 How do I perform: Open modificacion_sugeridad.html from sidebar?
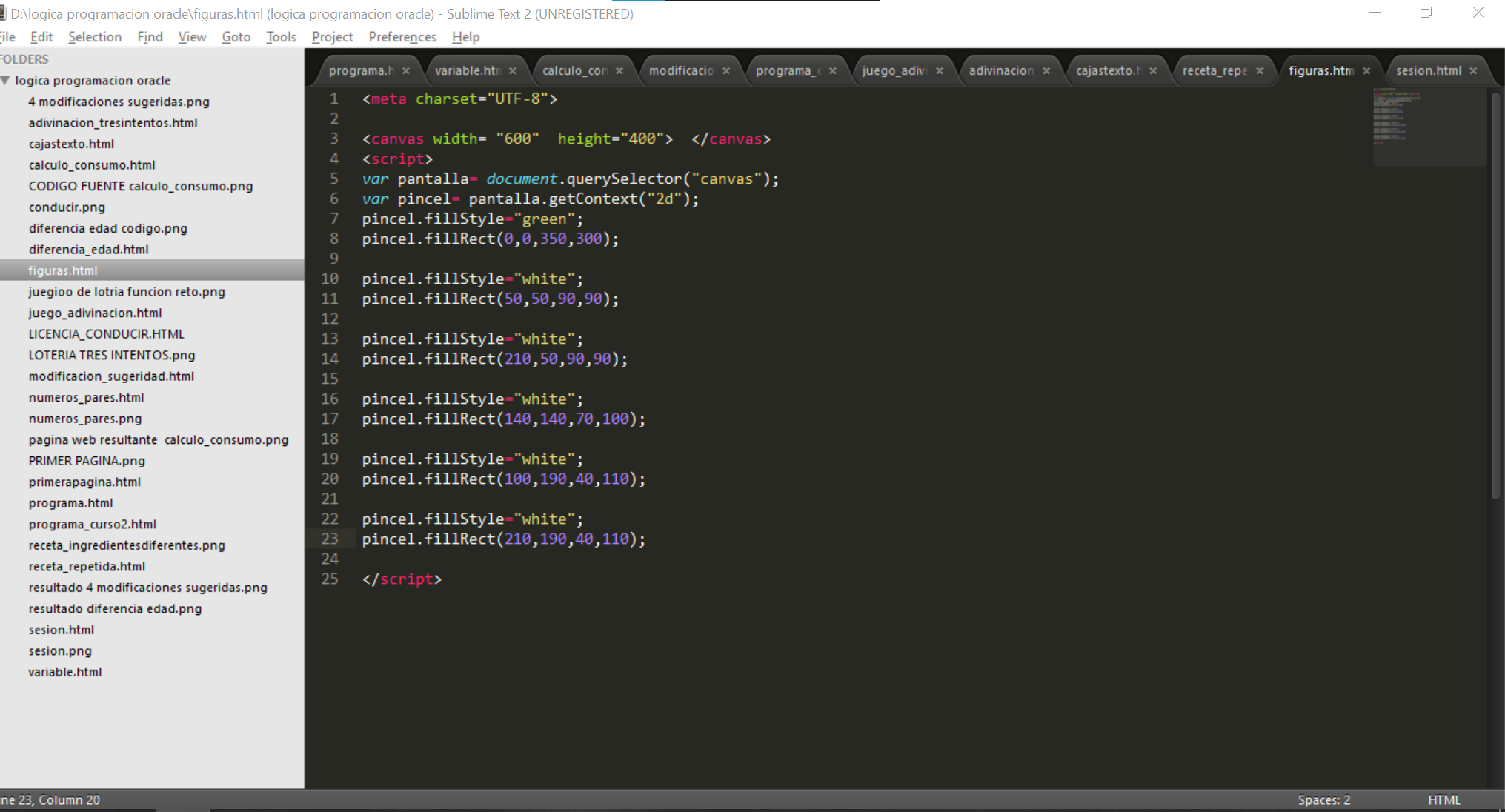111,376
